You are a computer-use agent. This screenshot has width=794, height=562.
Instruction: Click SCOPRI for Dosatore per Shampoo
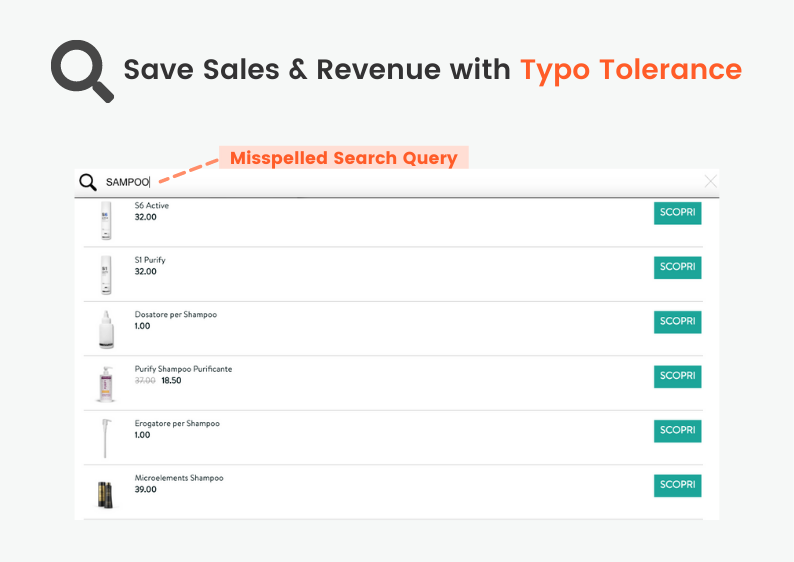pos(678,322)
